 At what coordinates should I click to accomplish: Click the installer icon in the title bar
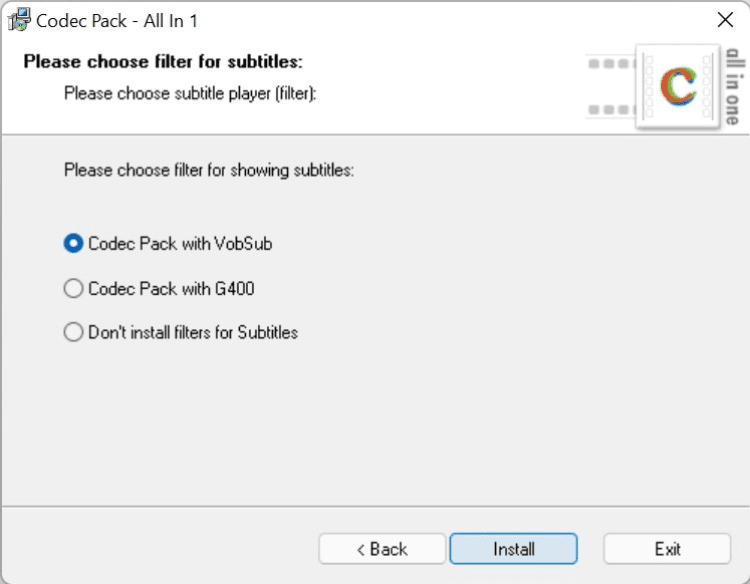19,20
